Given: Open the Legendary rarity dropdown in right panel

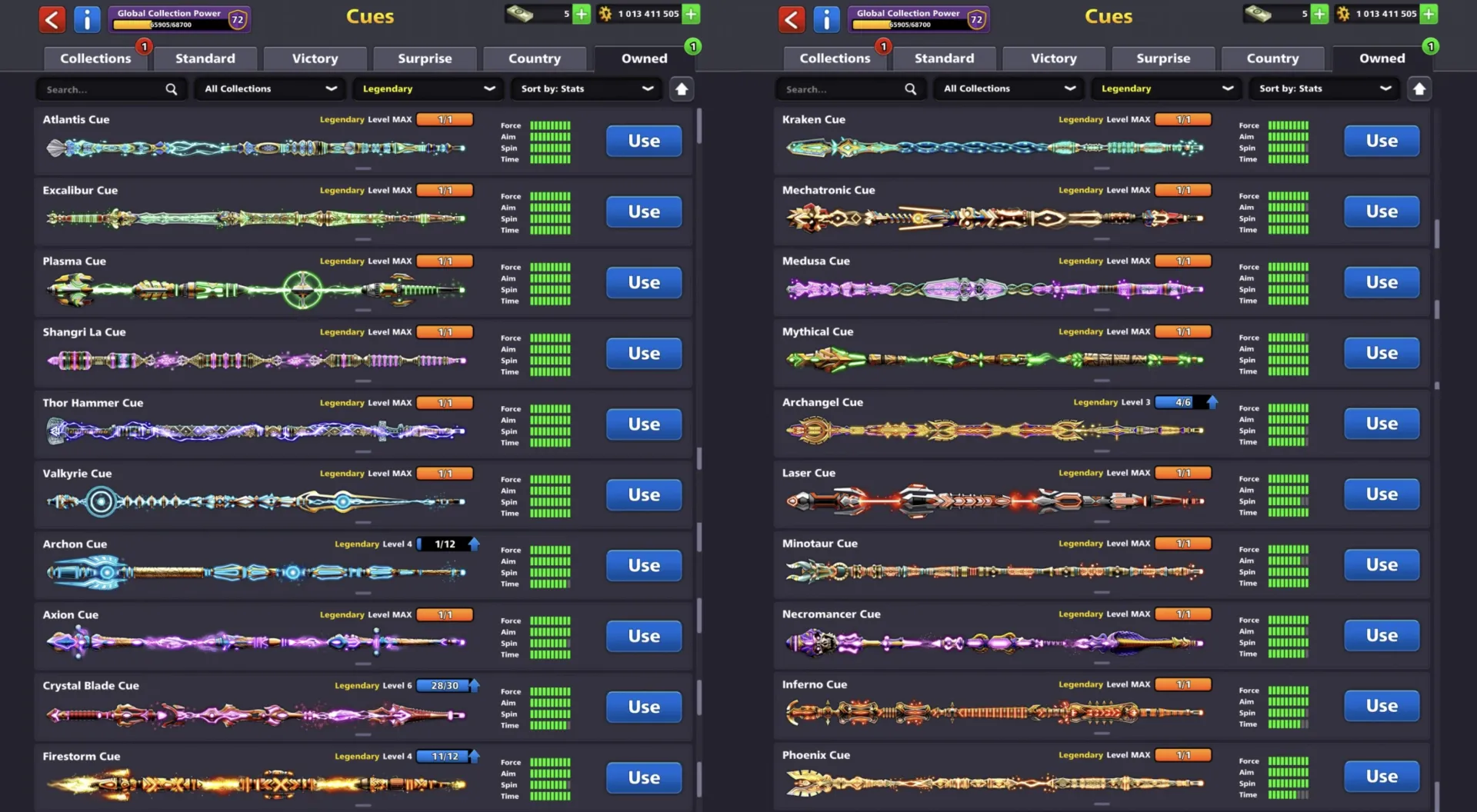Looking at the screenshot, I should 1166,89.
